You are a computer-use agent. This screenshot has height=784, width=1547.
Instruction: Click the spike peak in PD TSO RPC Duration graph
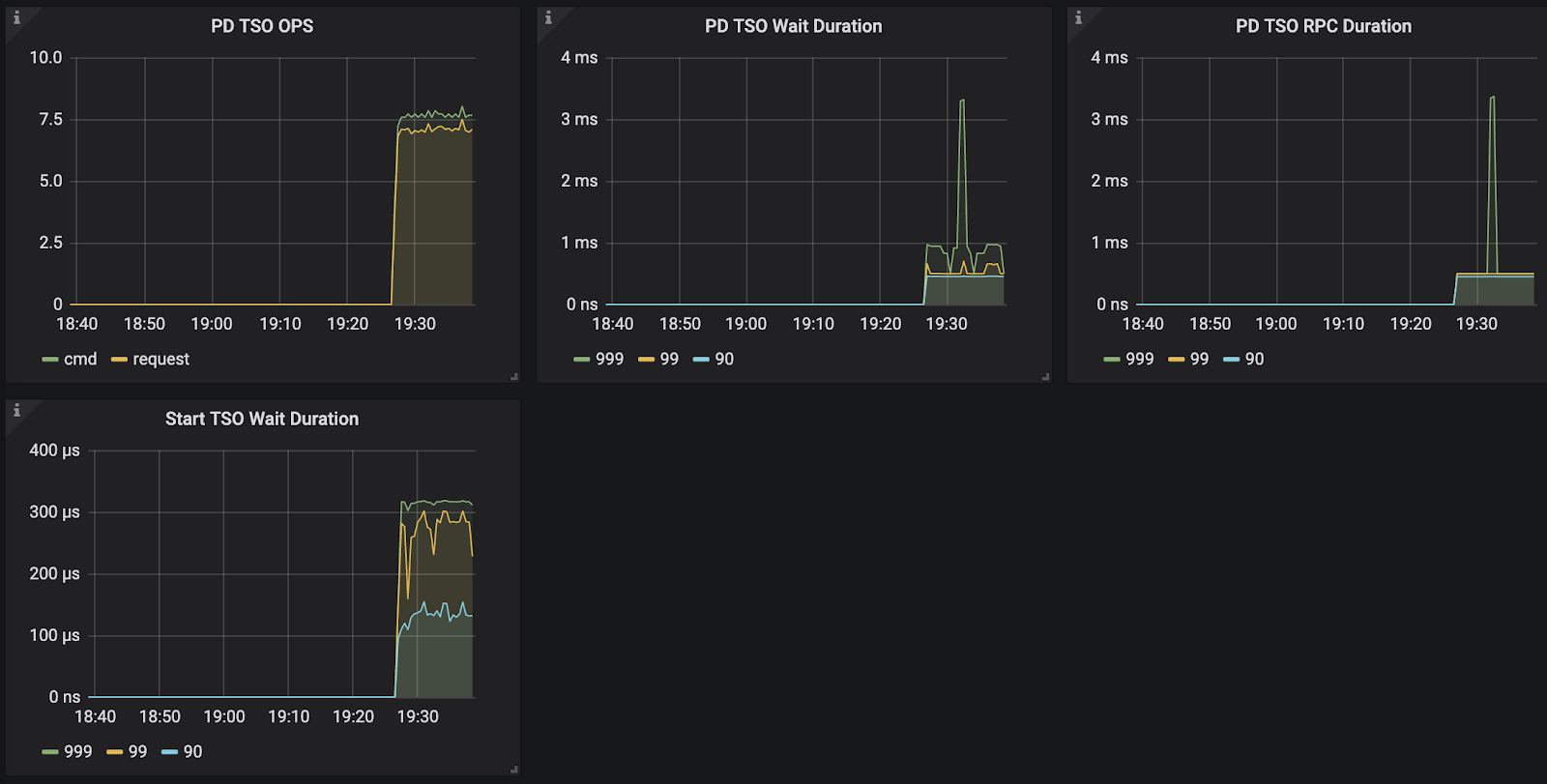1493,98
